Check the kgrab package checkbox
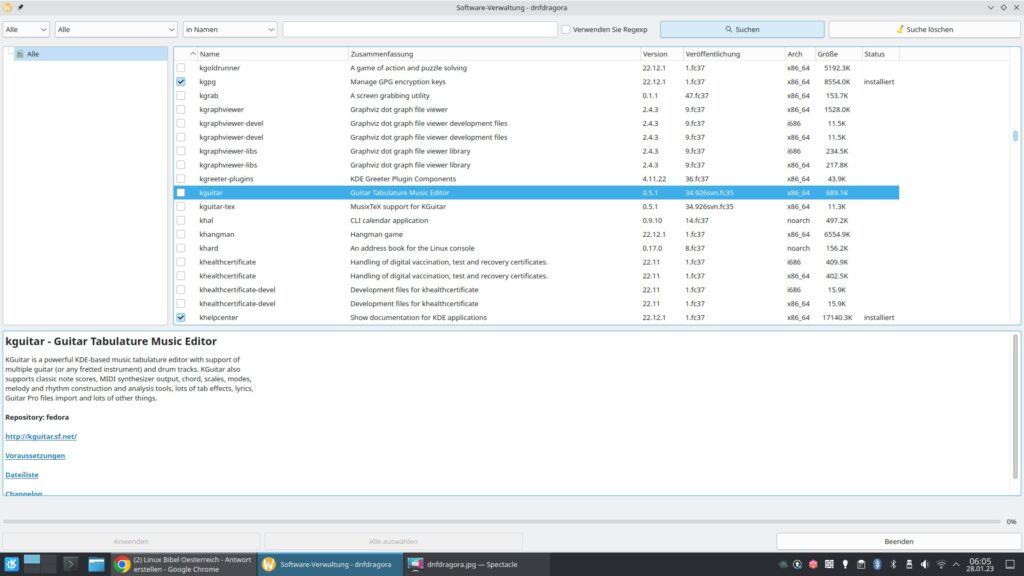Screen dimensions: 1024x576 tap(181, 95)
